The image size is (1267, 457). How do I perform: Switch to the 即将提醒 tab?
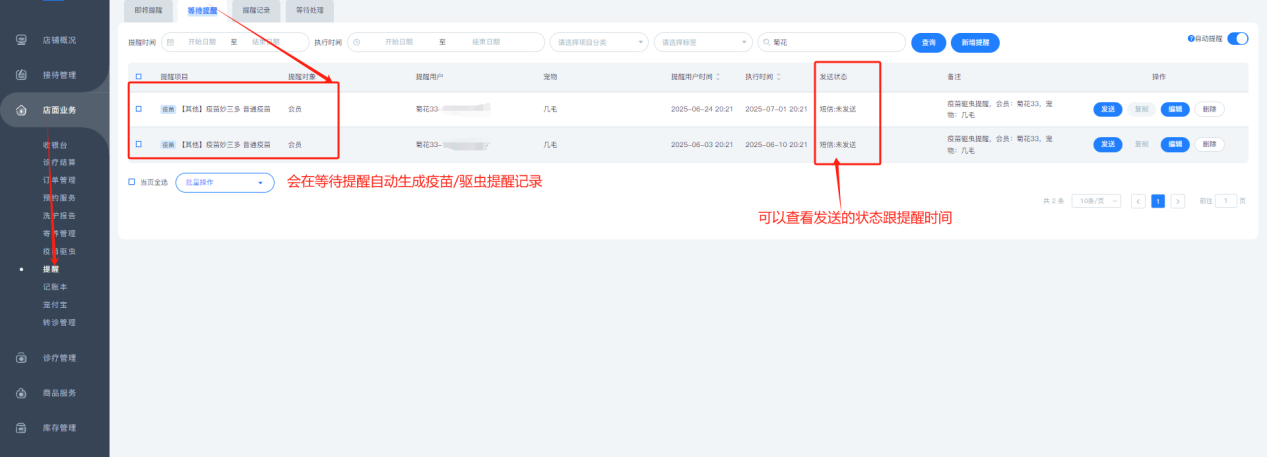147,11
